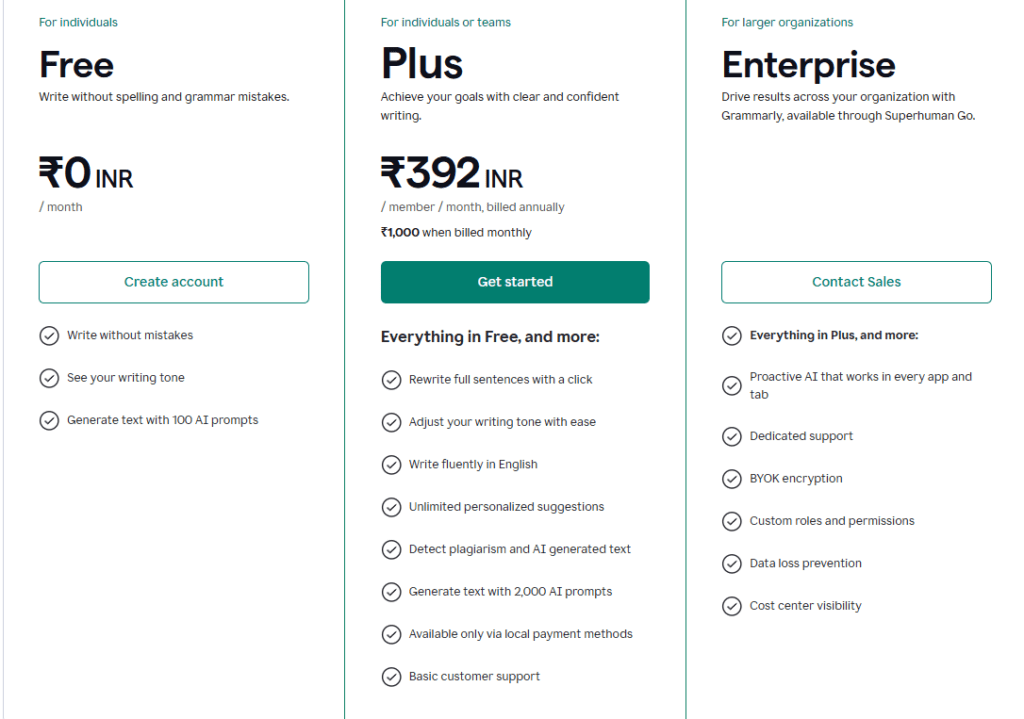Click check icon beside Data loss prevention
Image resolution: width=1024 pixels, height=719 pixels.
pyautogui.click(x=732, y=563)
